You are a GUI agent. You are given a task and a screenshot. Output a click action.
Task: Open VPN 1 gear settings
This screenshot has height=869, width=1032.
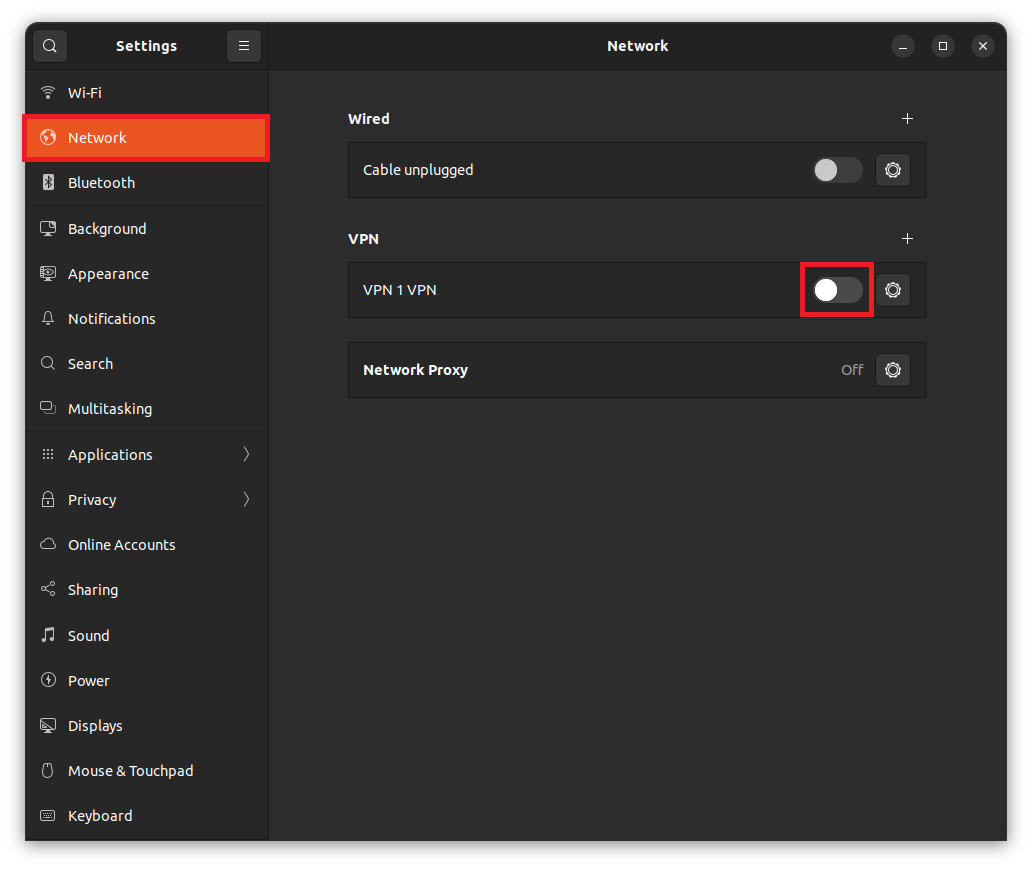tap(892, 290)
